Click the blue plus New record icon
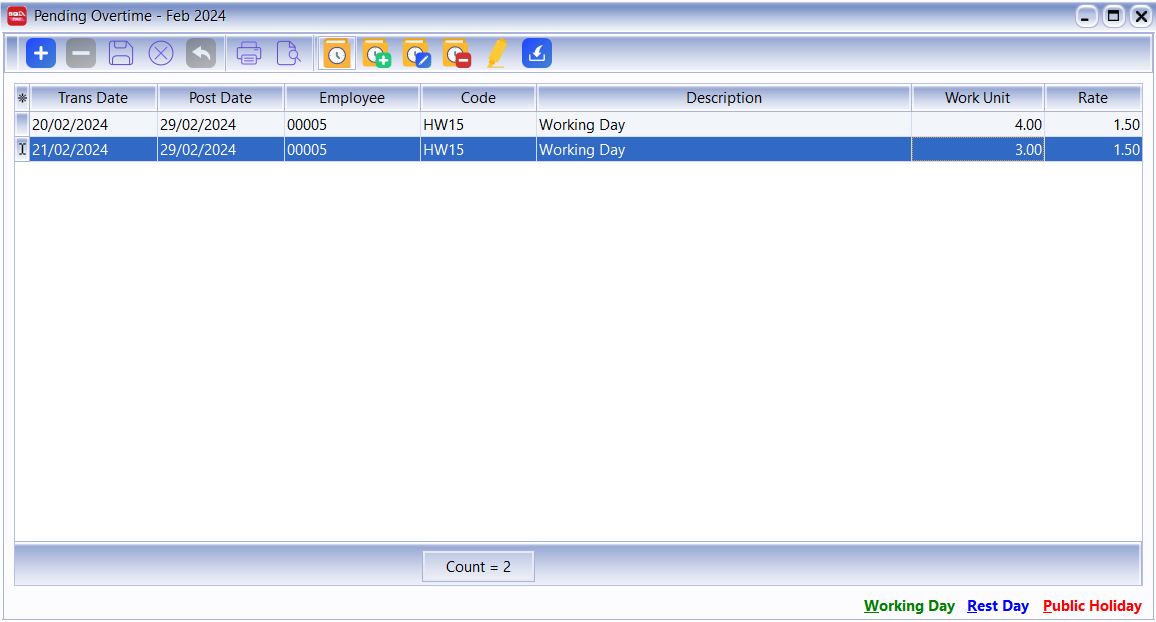Screen dimensions: 1156x622 tap(41, 54)
